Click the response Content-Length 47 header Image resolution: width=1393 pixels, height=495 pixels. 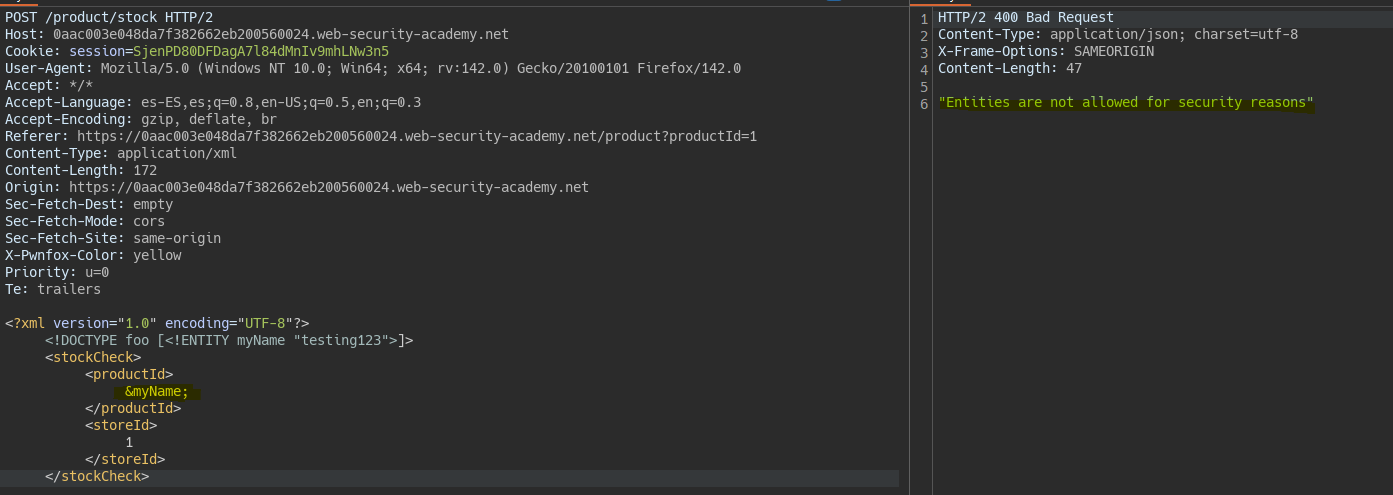click(x=1010, y=68)
